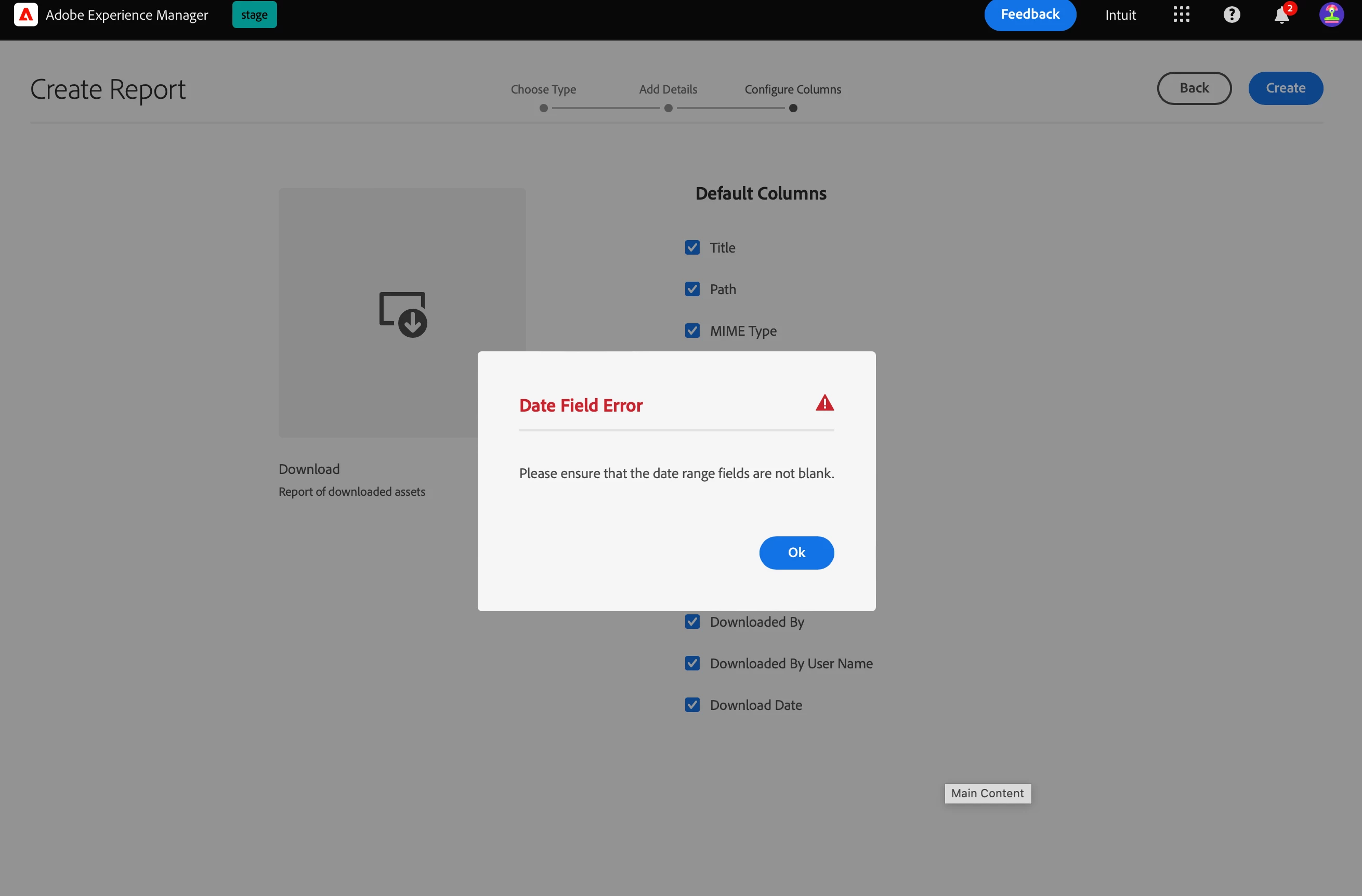
Task: Click the Back button
Action: [x=1194, y=88]
